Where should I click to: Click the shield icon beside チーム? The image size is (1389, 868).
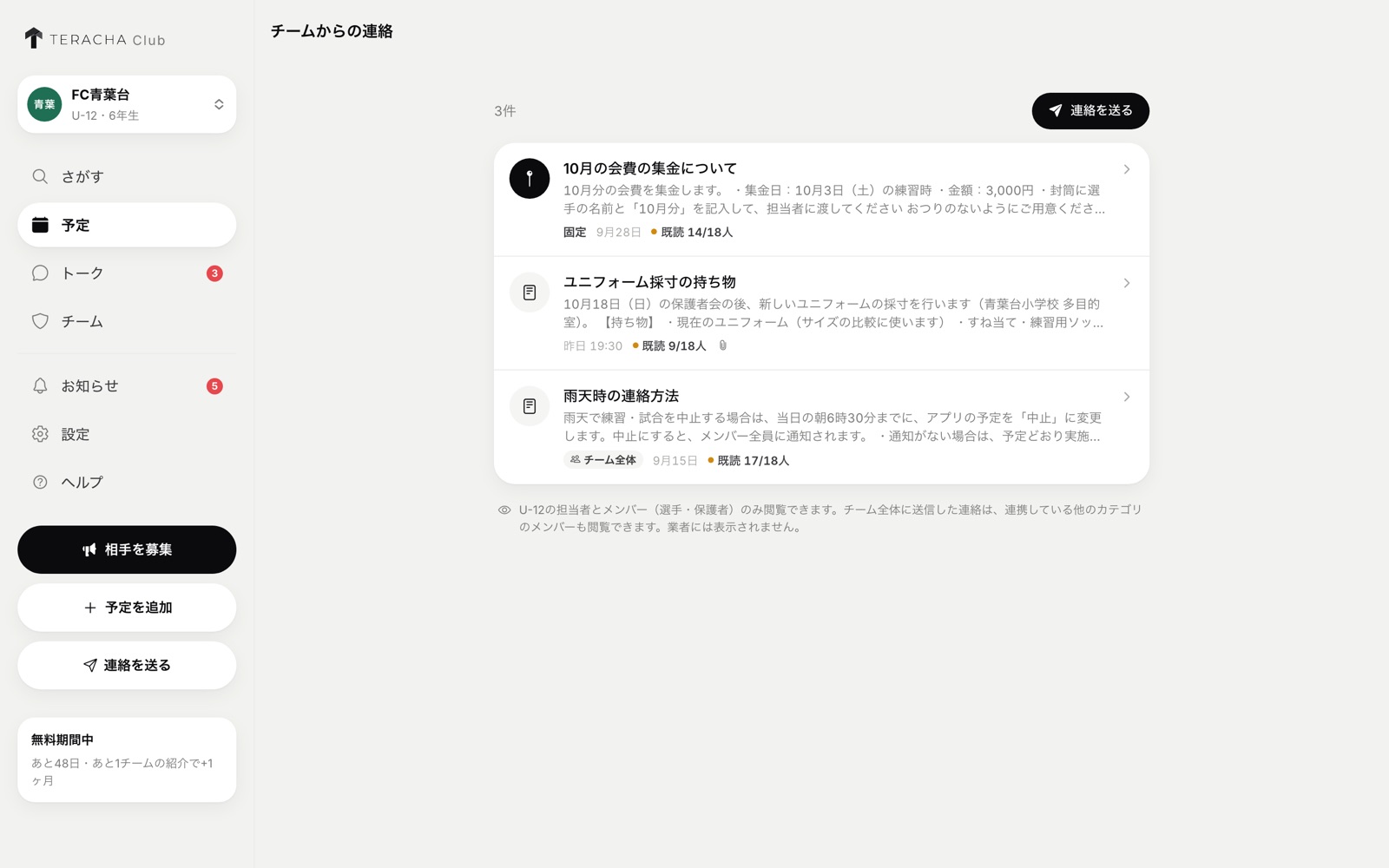(40, 321)
